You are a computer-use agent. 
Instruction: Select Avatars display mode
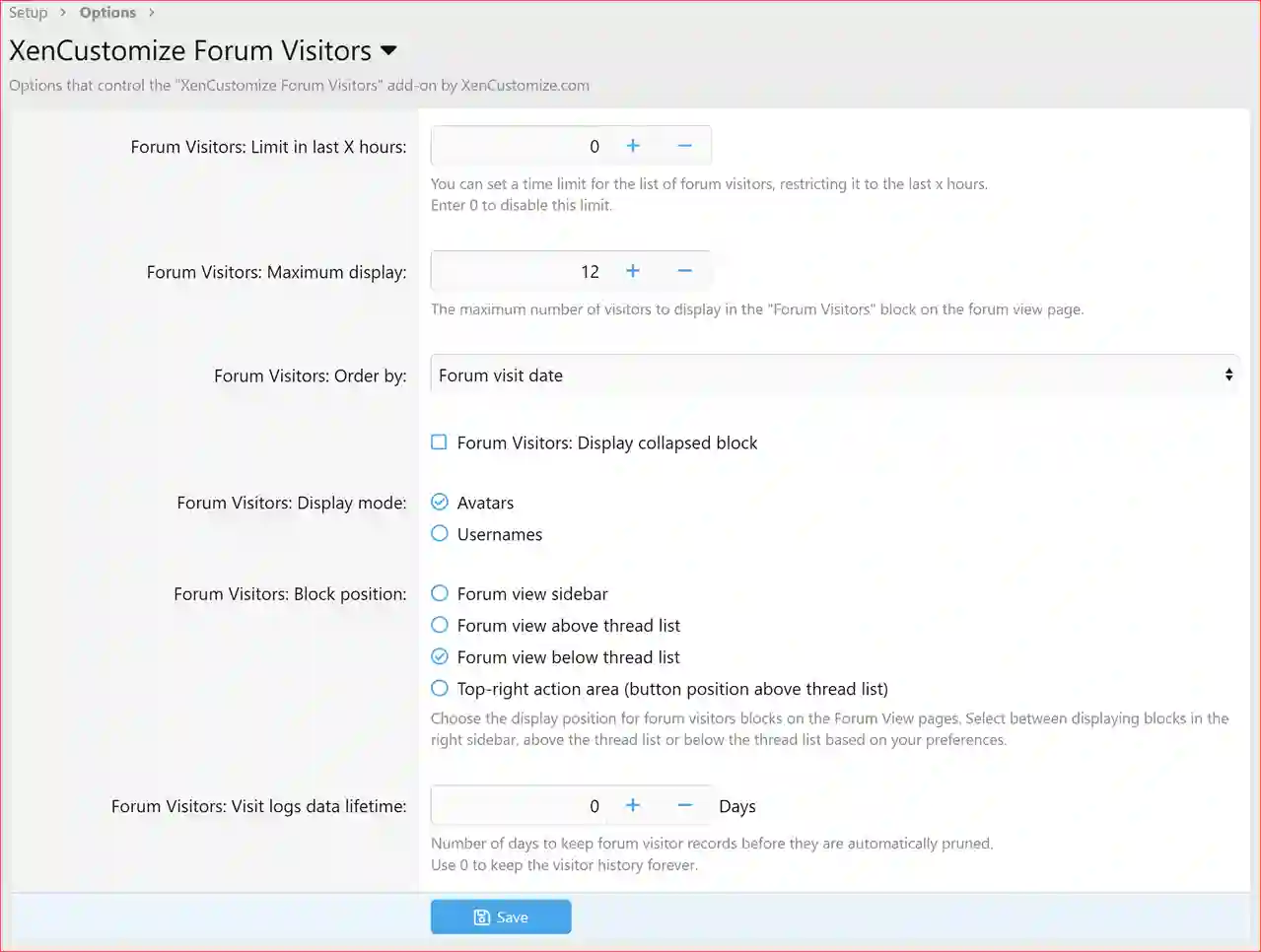point(440,502)
